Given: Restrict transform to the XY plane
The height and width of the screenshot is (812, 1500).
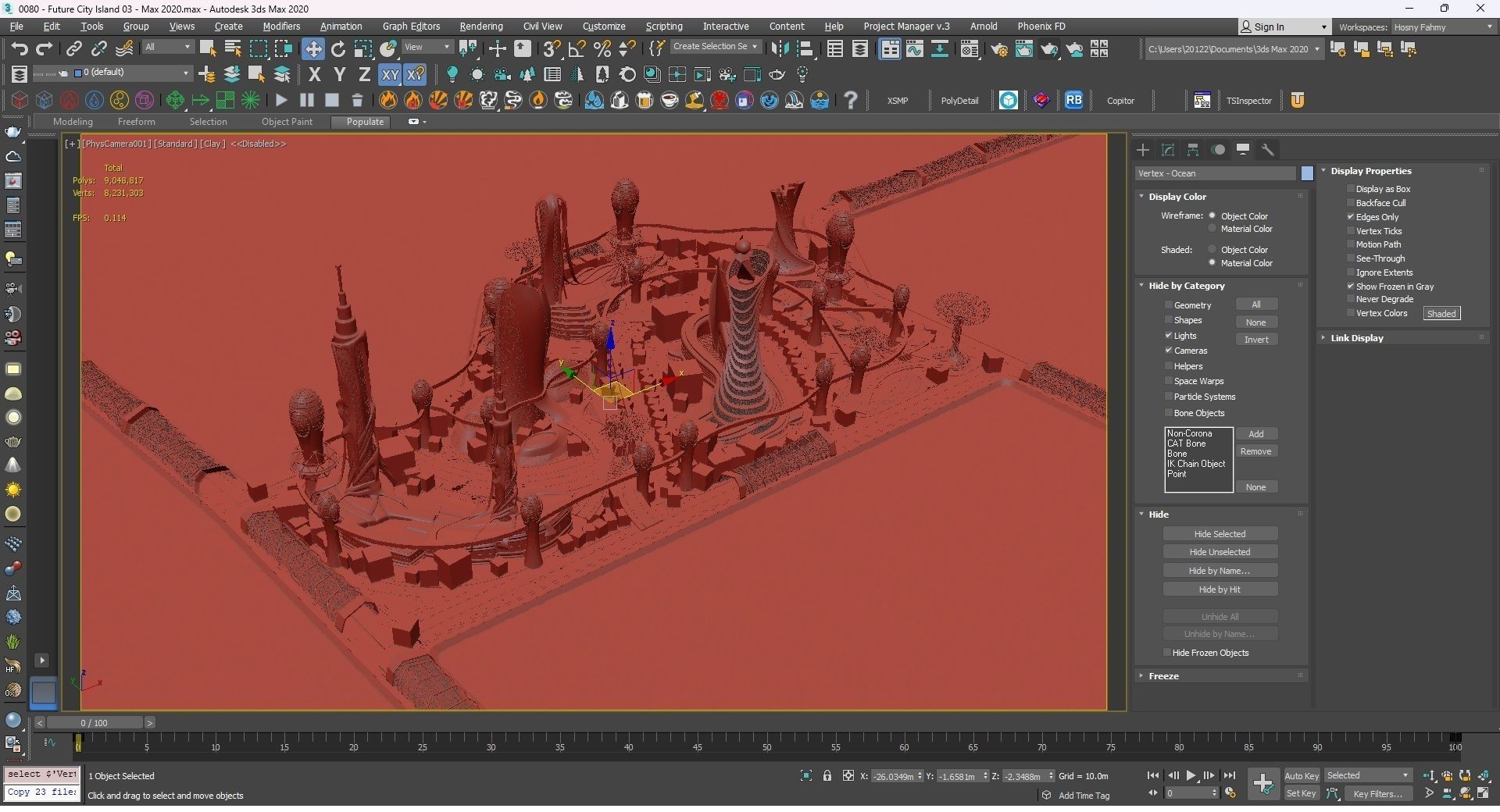Looking at the screenshot, I should click(390, 75).
